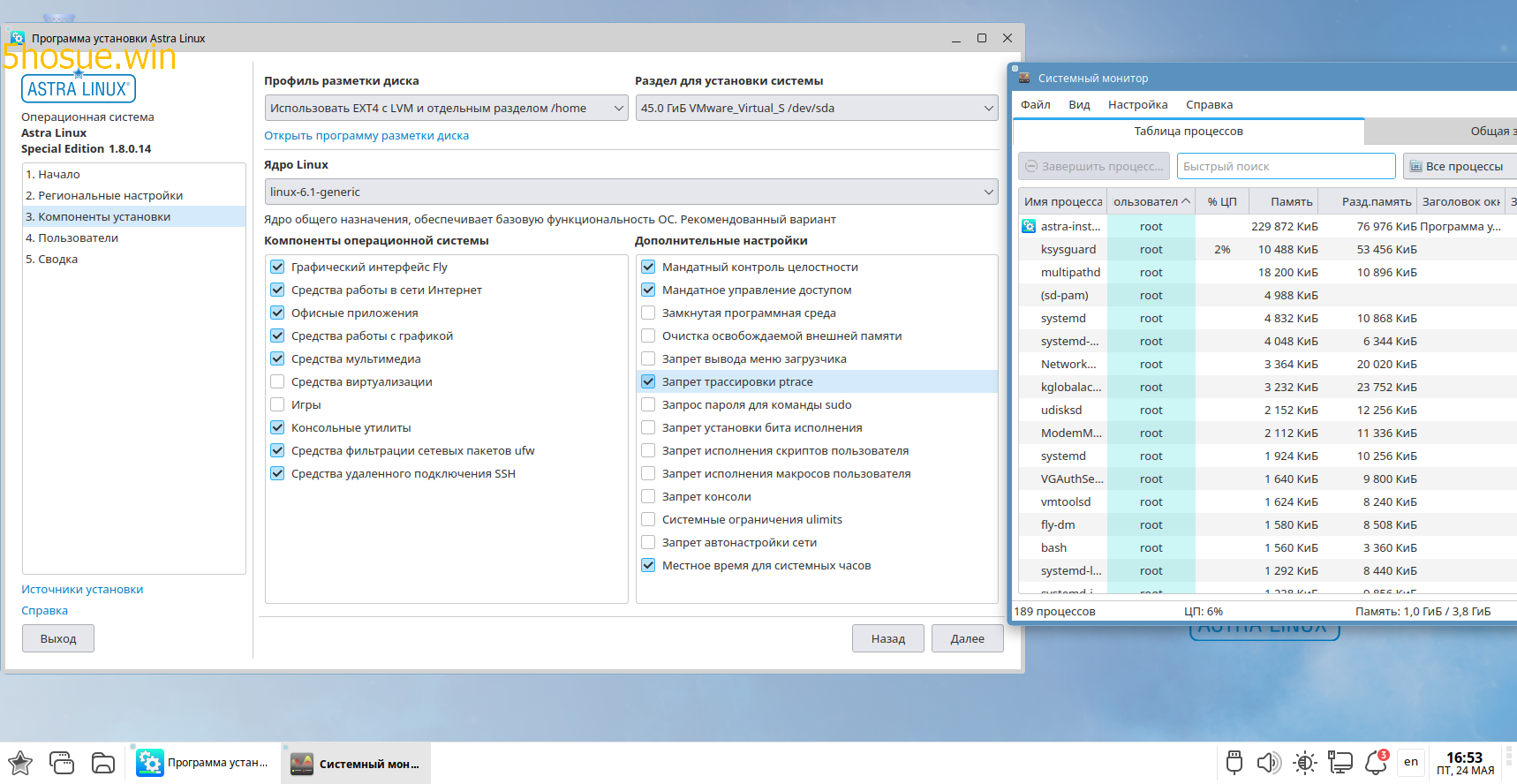Enable Closed software environment checkbox
Image resolution: width=1517 pixels, height=784 pixels.
point(648,313)
